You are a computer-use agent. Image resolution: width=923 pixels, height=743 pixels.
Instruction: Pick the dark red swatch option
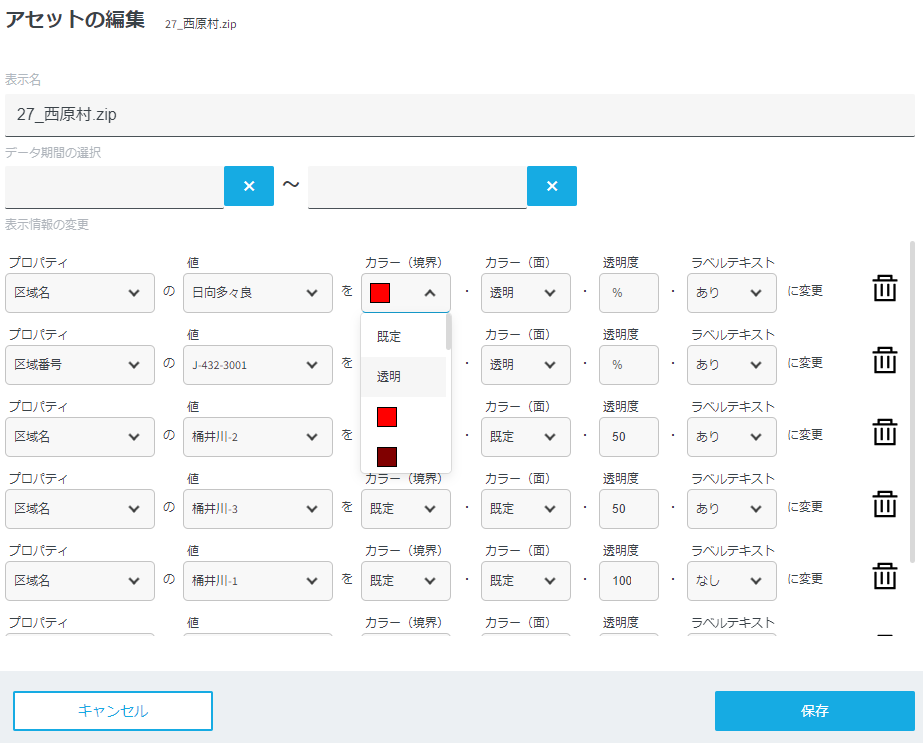click(387, 456)
